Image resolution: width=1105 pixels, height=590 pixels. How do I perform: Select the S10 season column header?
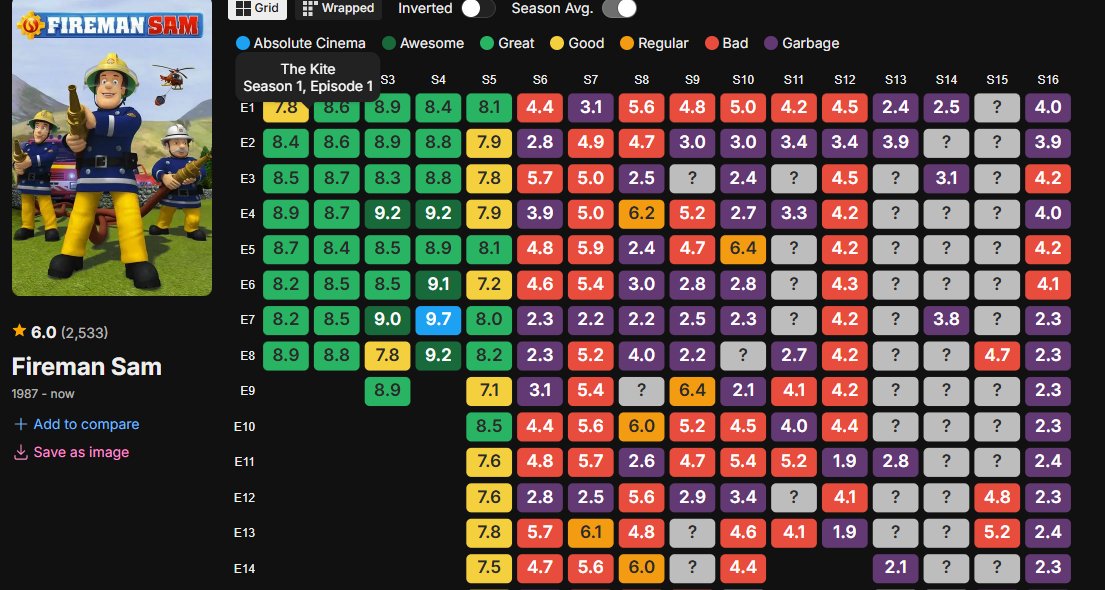tap(743, 80)
